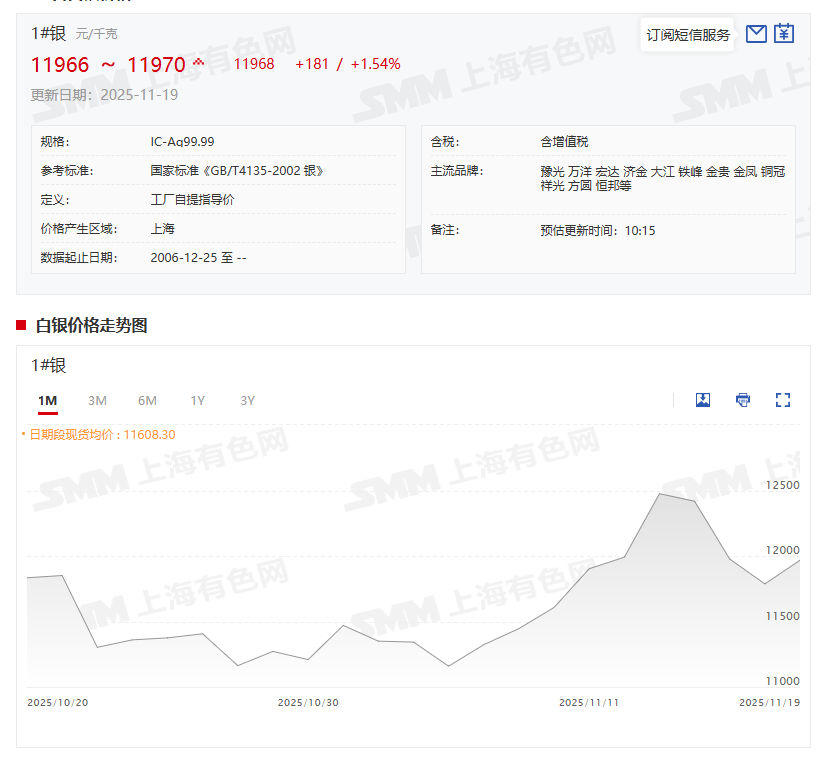Screen dimensions: 819x757
Task: Expand the chart to fullscreen
Action: coord(783,400)
